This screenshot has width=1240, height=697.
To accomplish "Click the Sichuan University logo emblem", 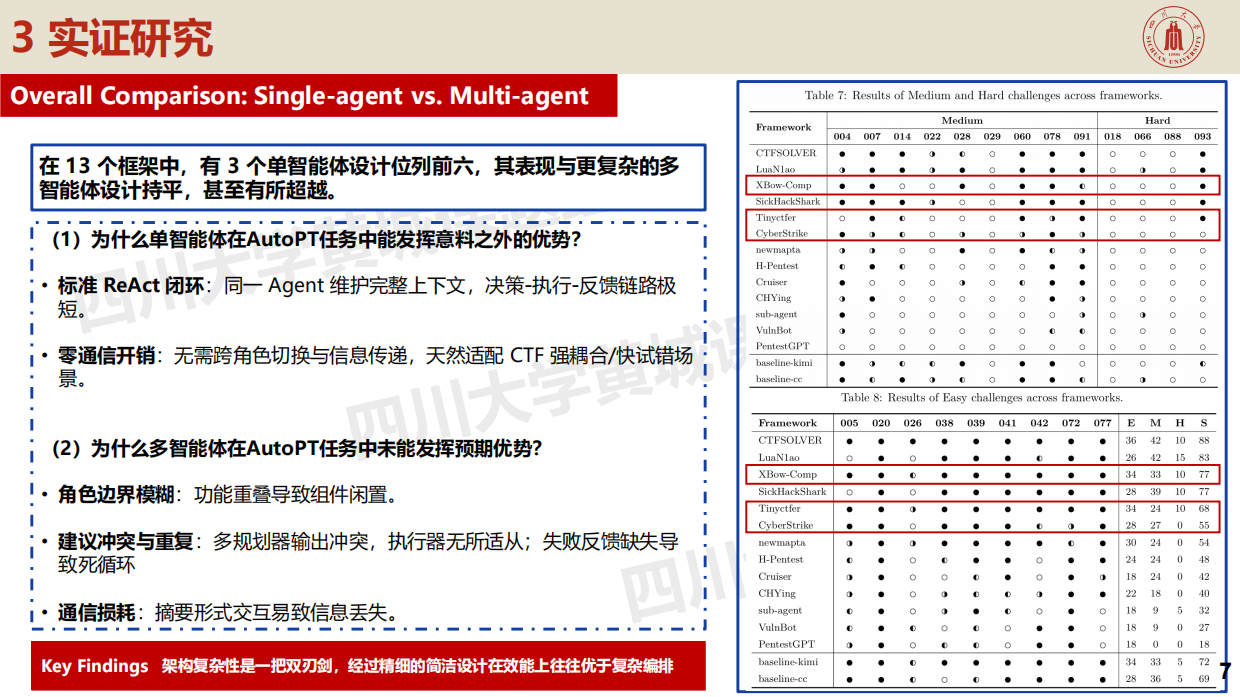I will [1174, 37].
